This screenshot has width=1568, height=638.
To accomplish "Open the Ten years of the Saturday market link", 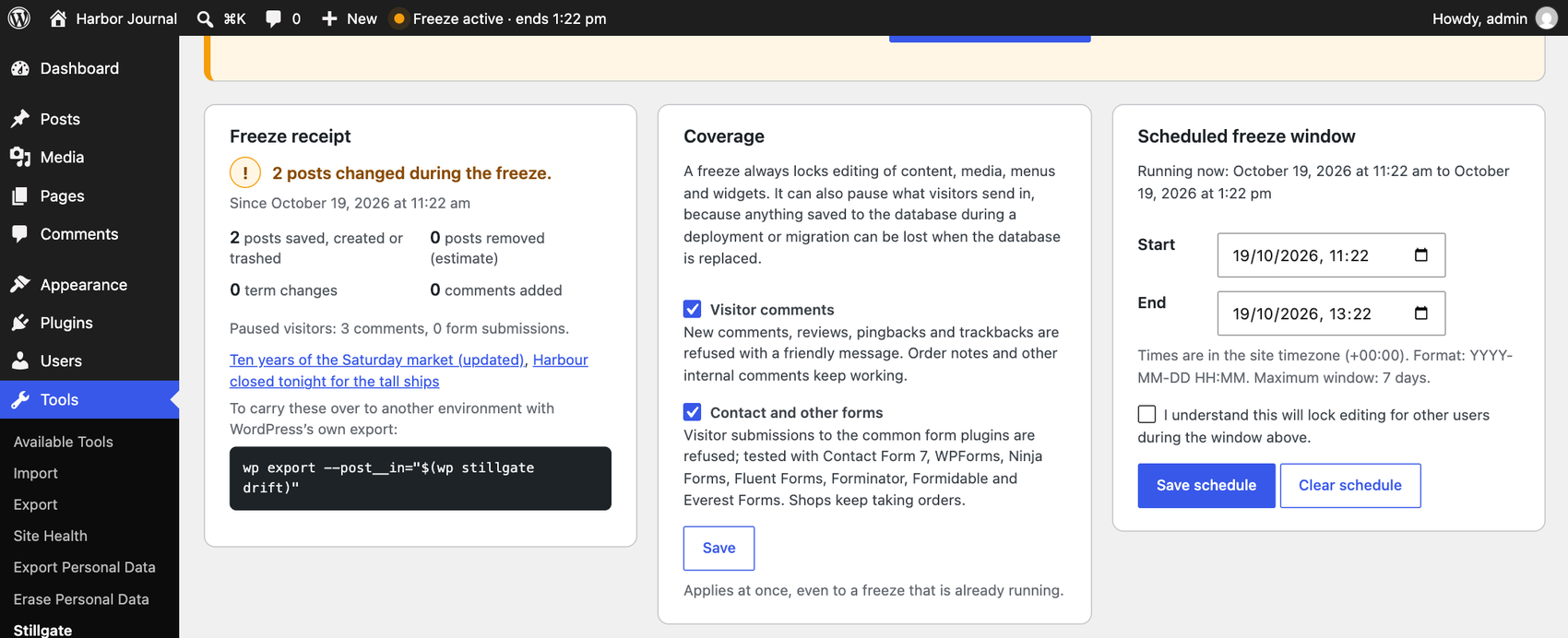I will pyautogui.click(x=377, y=360).
